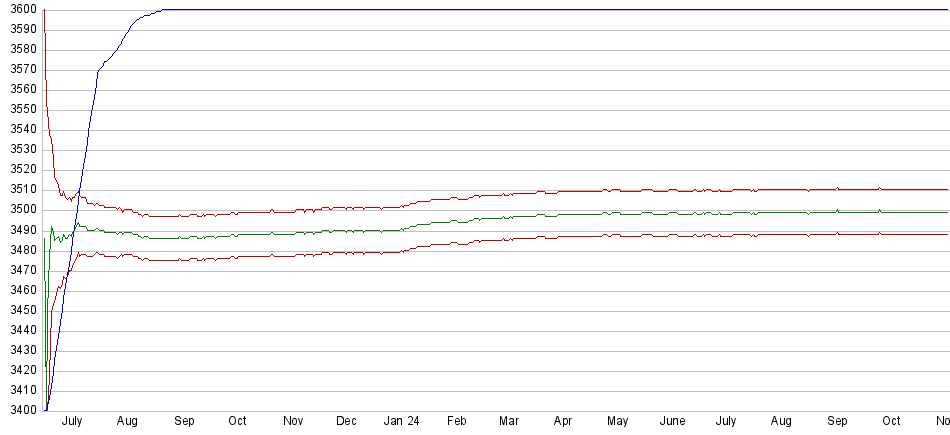950x435 pixels.
Task: Click the Feb label on the time axis
Action: (457, 422)
